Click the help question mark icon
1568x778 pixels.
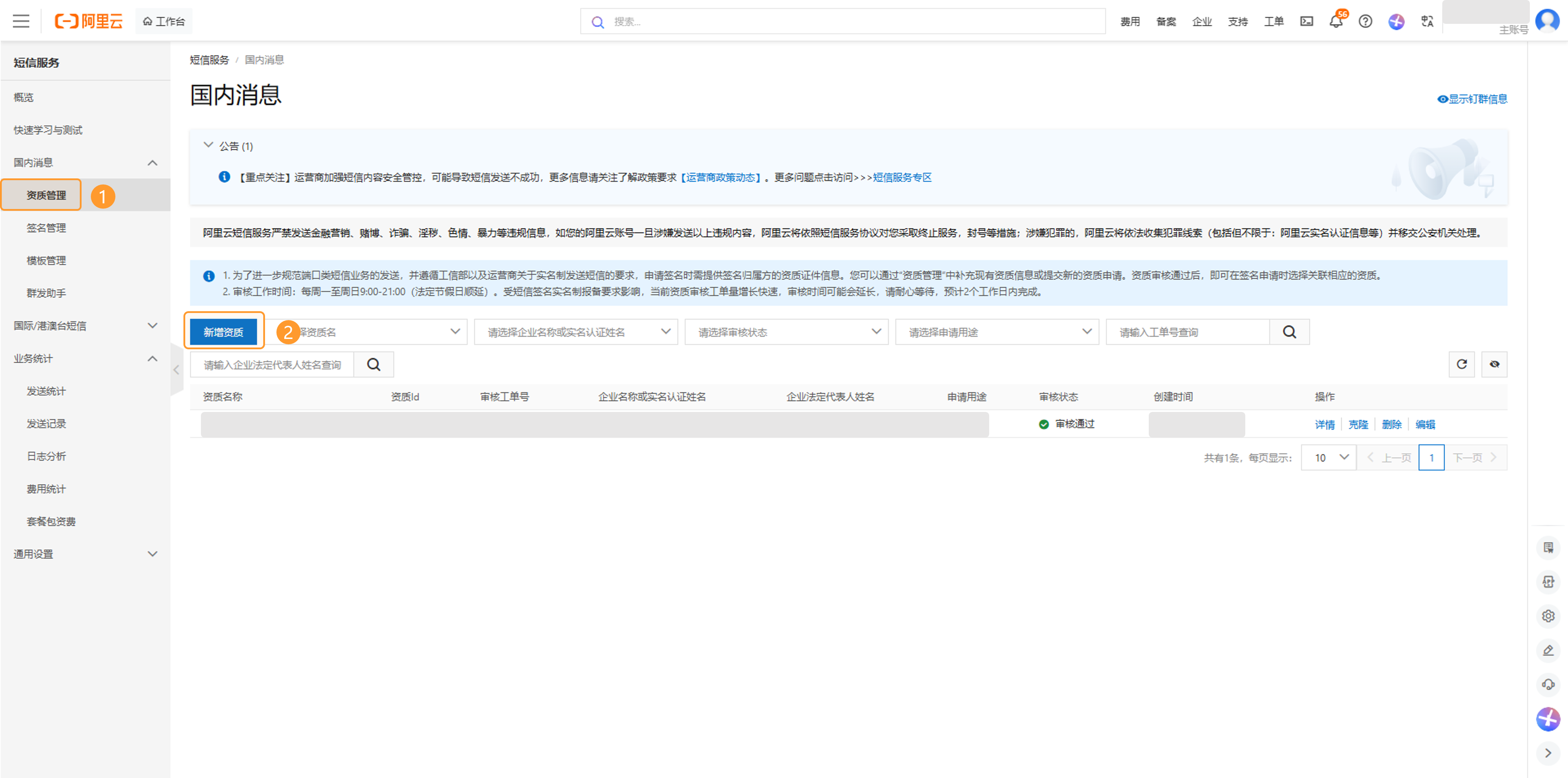click(x=1365, y=21)
